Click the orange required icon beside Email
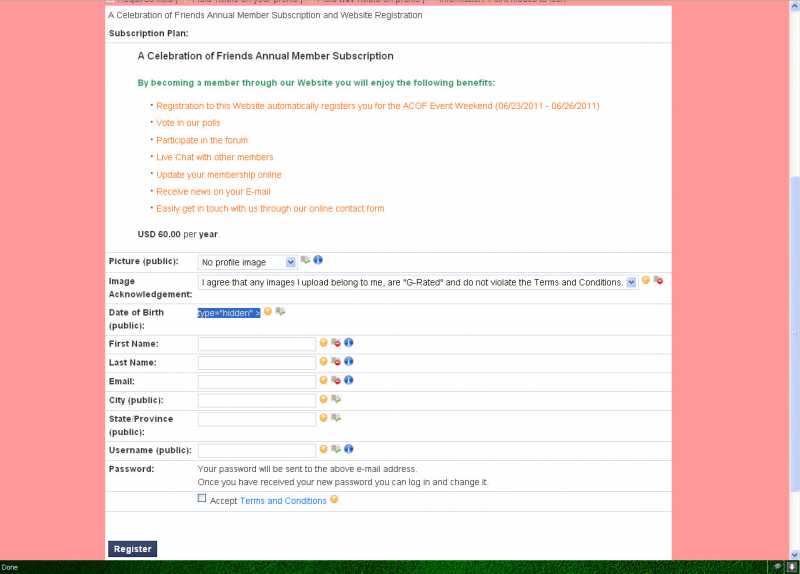Viewport: 800px width, 574px height. click(323, 380)
